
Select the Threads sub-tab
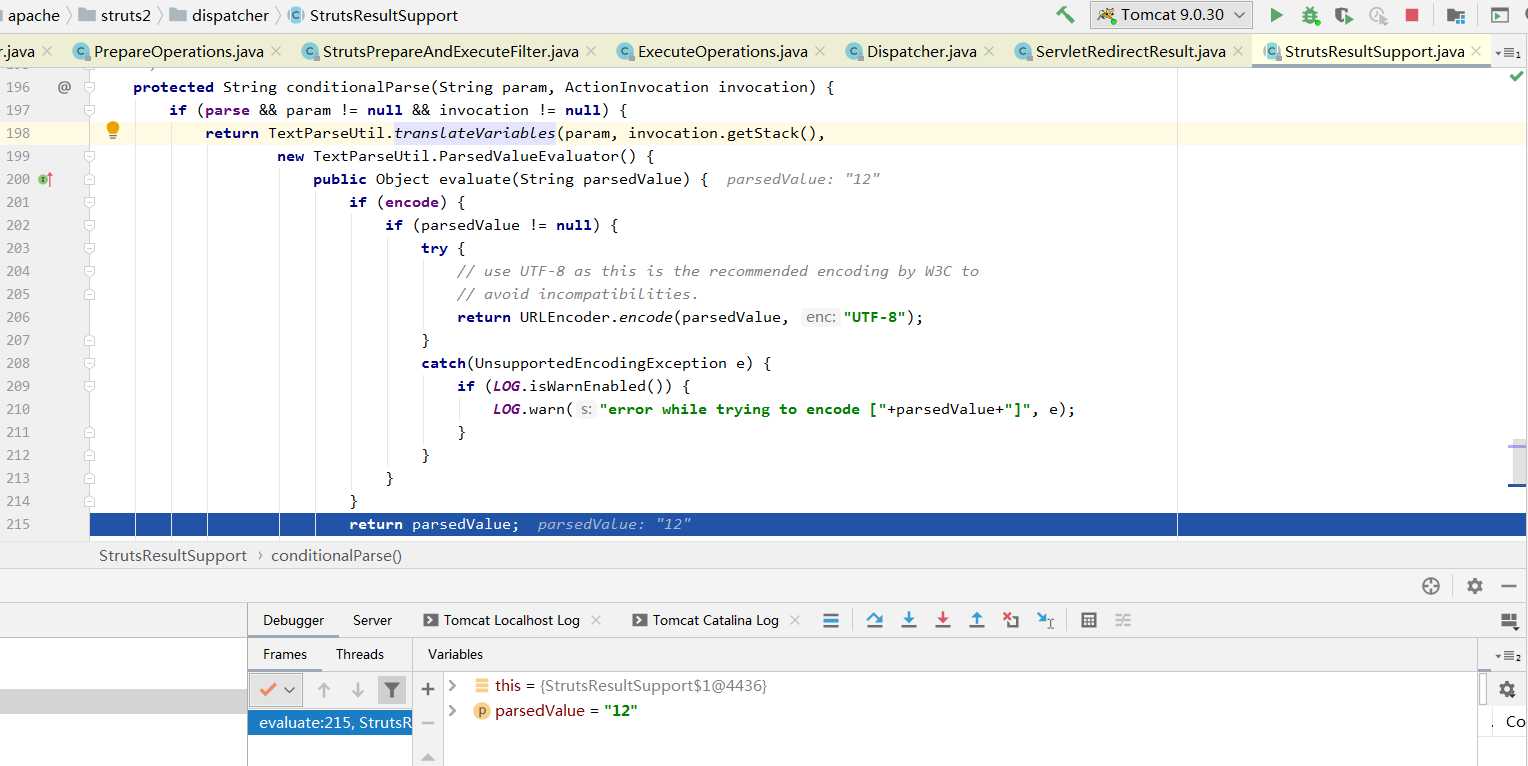(x=360, y=654)
